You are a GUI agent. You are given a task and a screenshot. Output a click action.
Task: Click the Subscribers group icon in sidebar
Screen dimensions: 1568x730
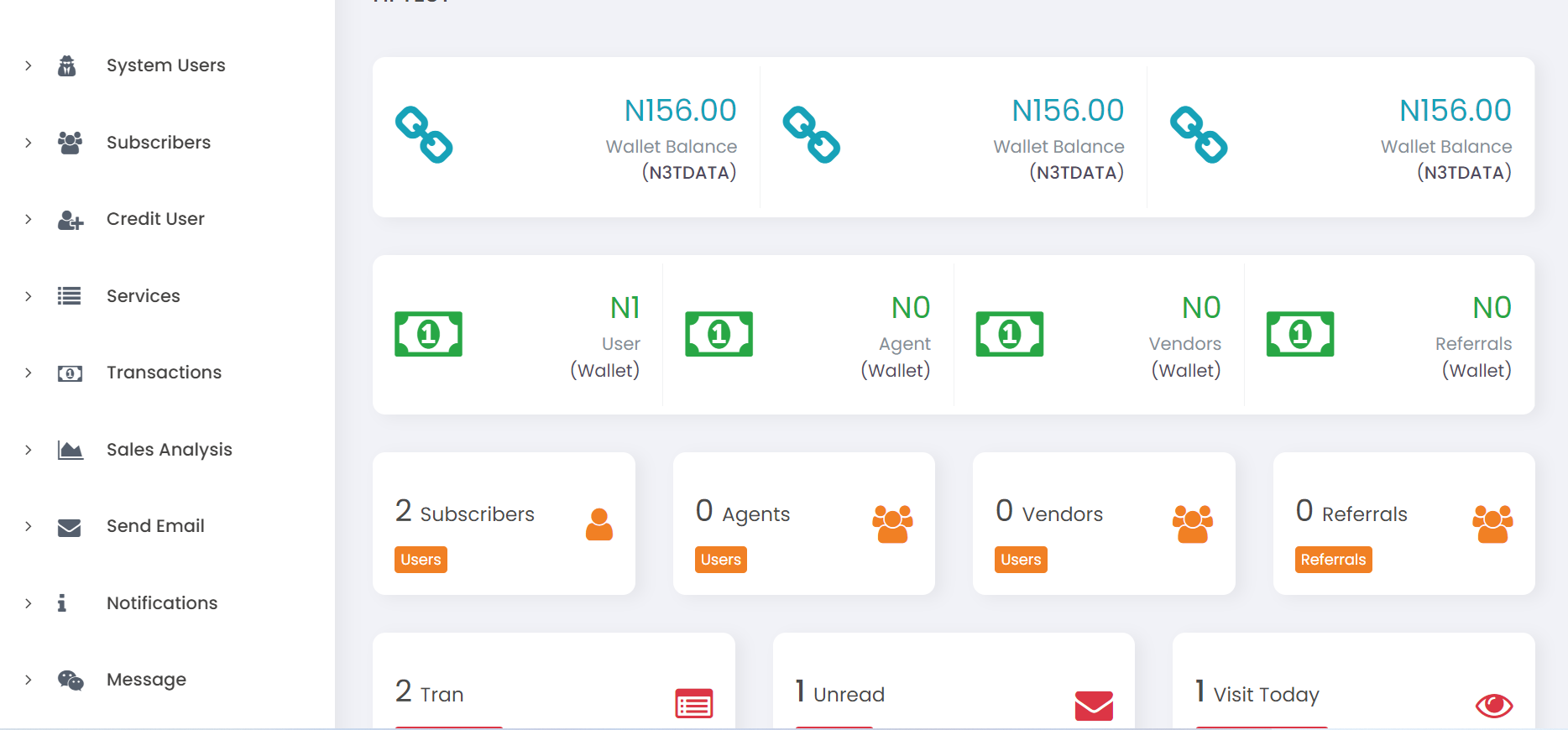(70, 143)
